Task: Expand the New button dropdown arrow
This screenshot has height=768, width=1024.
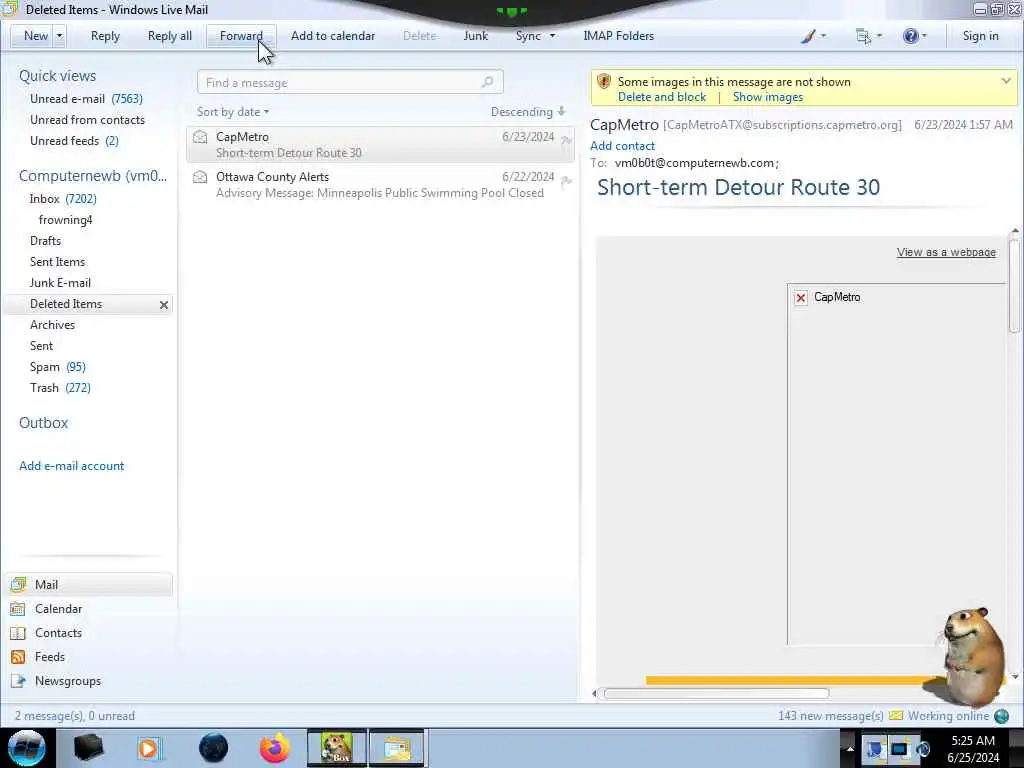Action: coord(59,36)
